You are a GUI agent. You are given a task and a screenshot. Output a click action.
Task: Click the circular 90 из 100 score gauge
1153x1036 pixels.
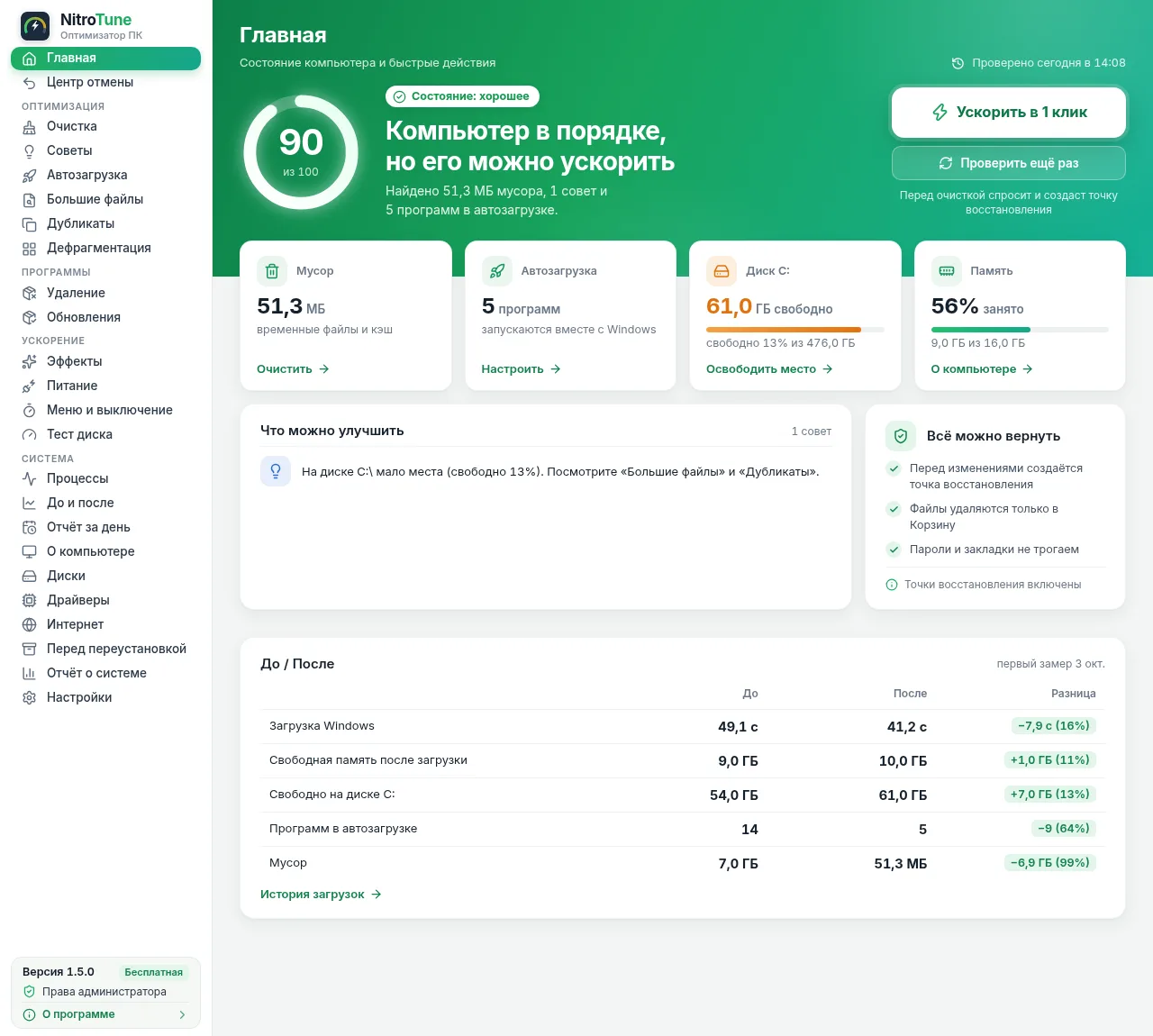[x=301, y=152]
